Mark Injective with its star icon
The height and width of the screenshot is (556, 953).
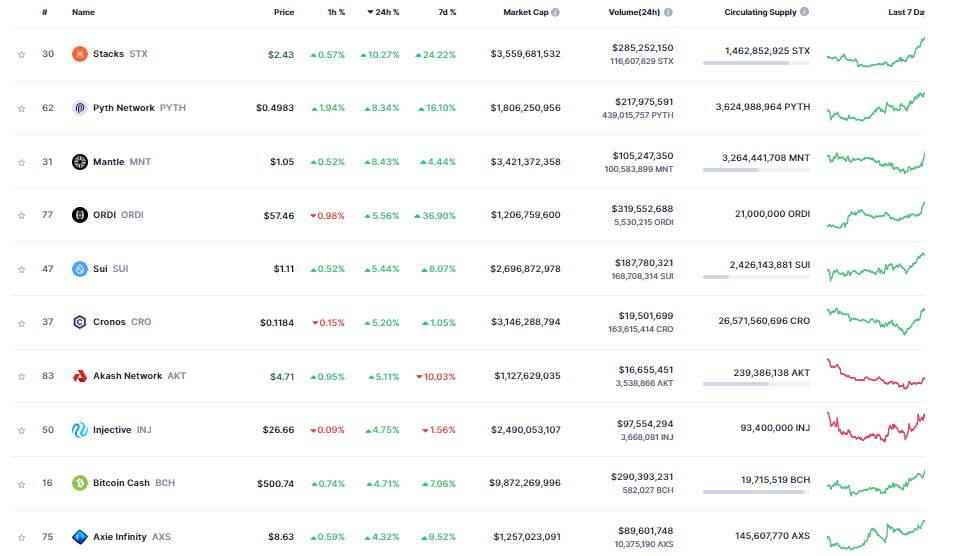(x=22, y=431)
